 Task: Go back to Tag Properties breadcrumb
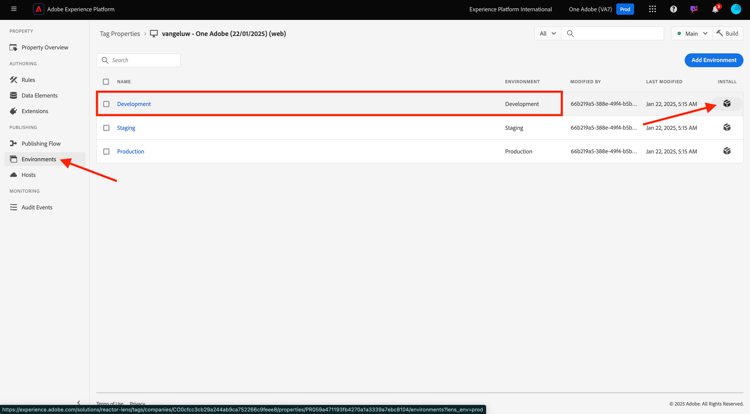pyautogui.click(x=120, y=33)
